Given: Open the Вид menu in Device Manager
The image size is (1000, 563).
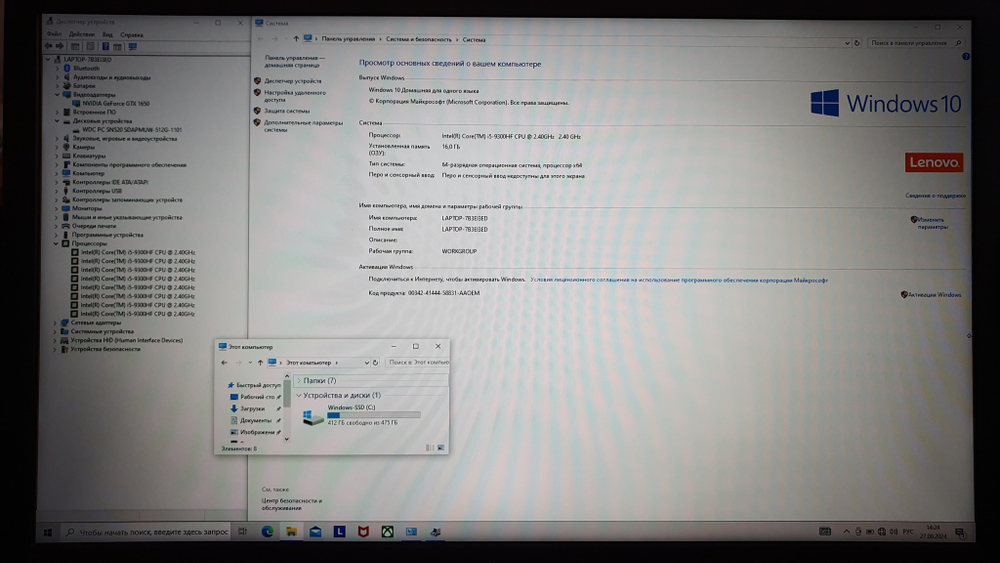Looking at the screenshot, I should point(107,35).
